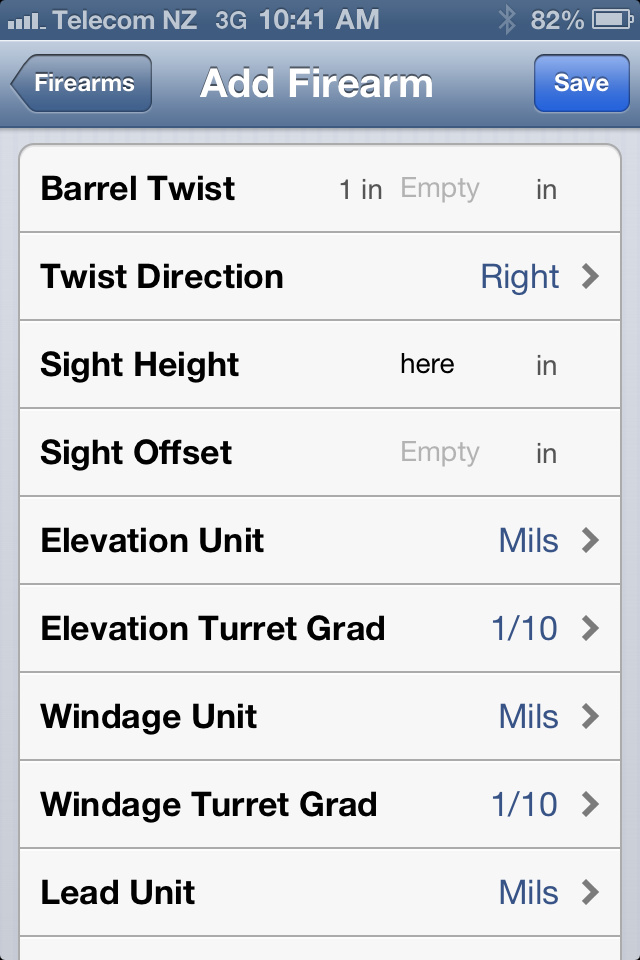Screen dimensions: 640x960
Task: Change the Lead Unit Mils value
Action: point(529,892)
